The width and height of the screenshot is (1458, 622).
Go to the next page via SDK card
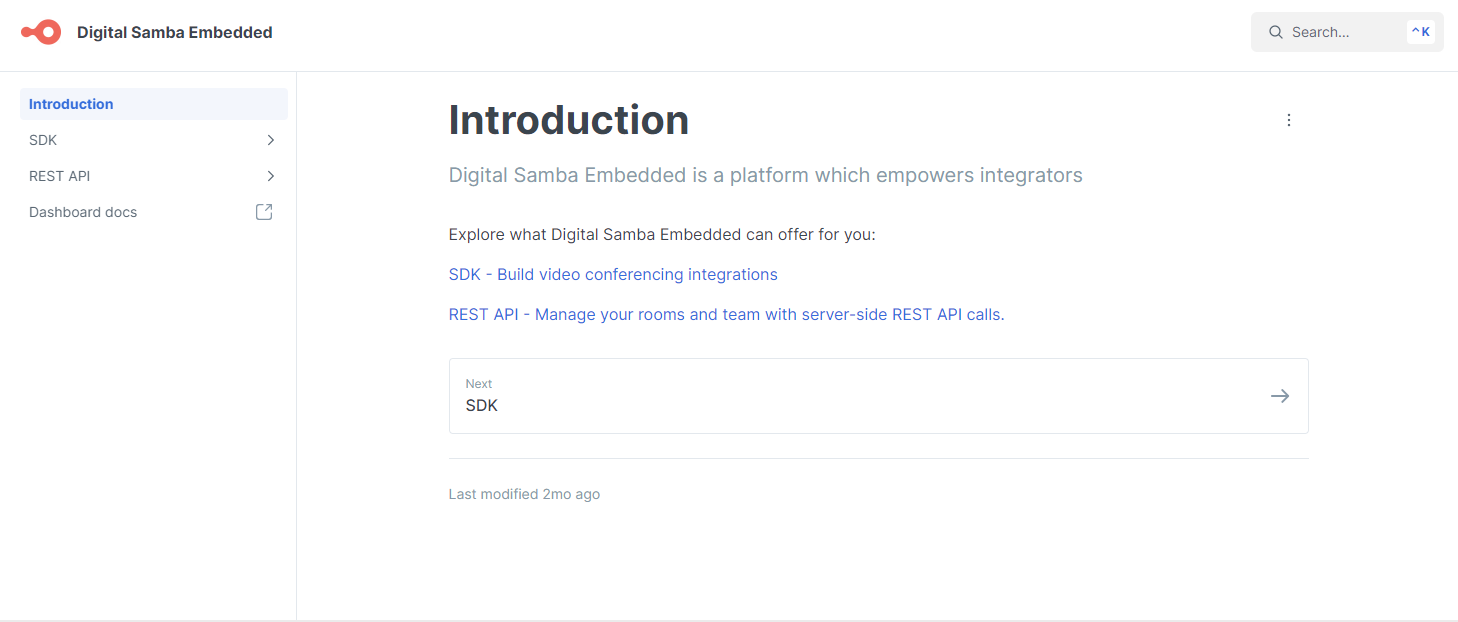(x=878, y=396)
